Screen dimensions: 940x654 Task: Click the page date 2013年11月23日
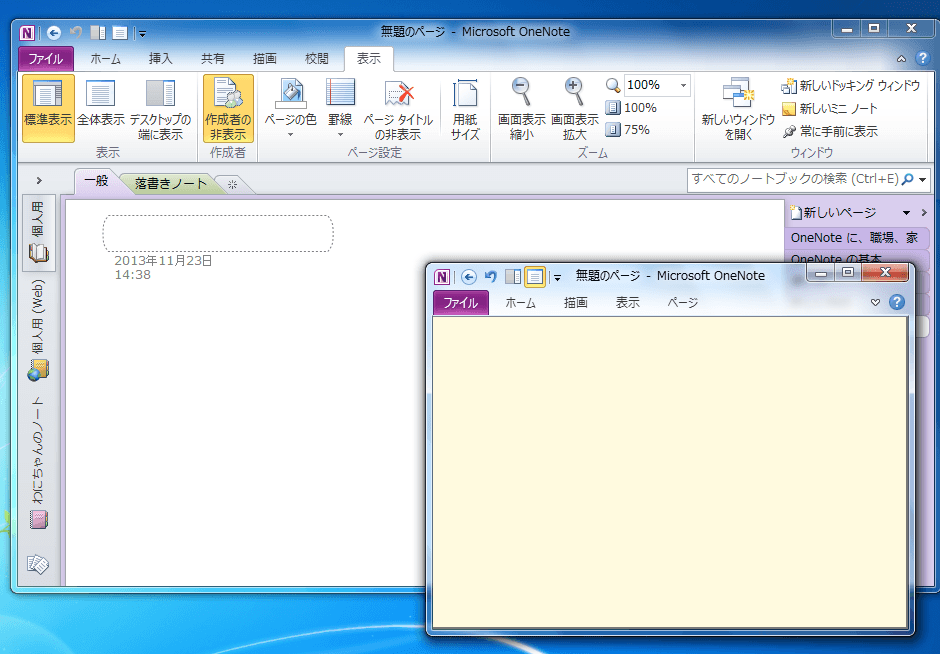163,261
